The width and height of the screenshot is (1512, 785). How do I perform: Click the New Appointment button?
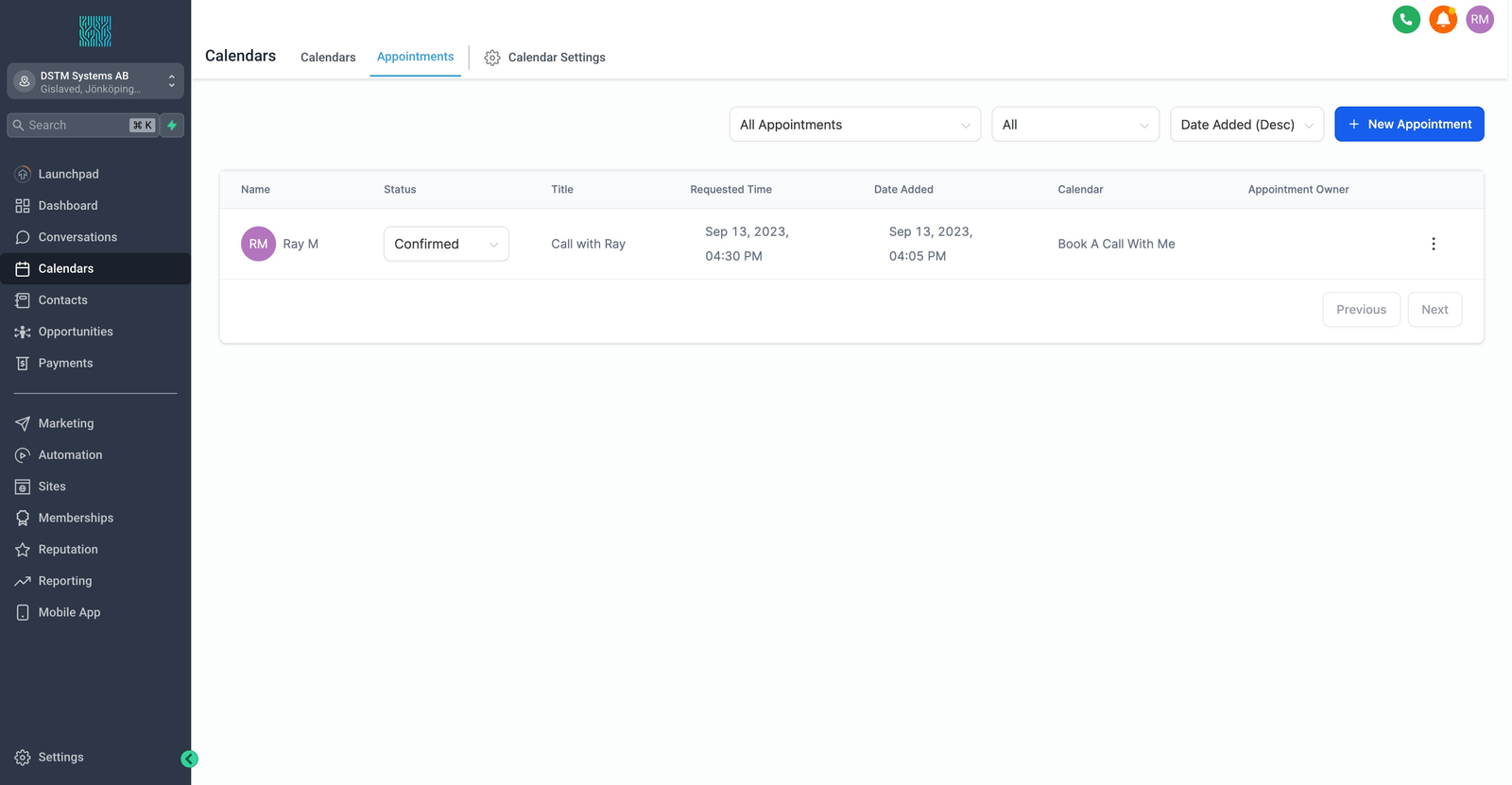point(1409,125)
